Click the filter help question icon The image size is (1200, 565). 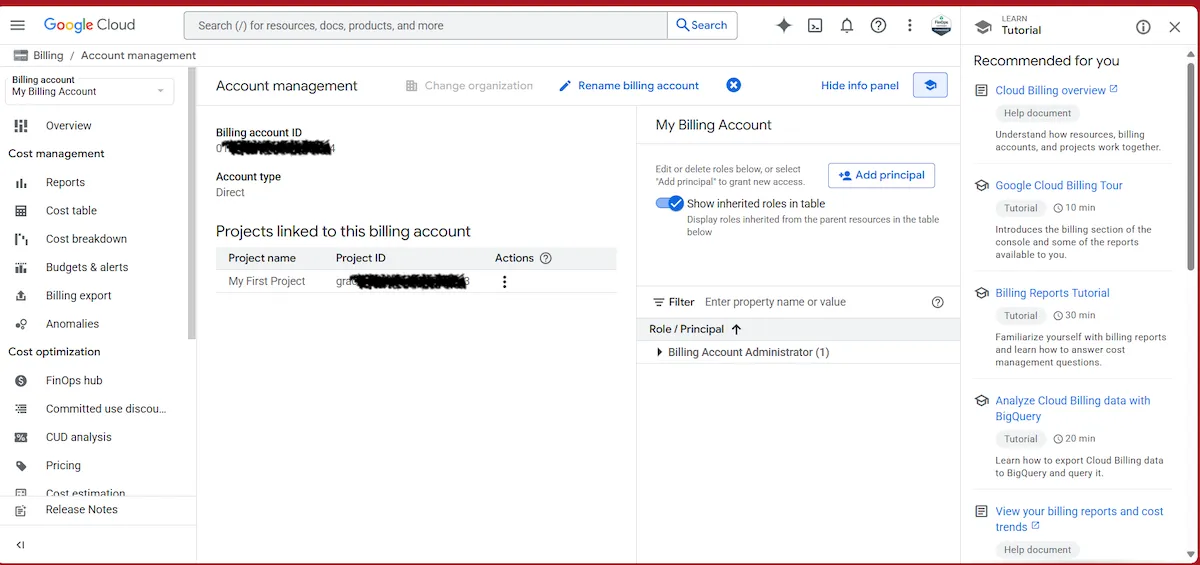[937, 302]
